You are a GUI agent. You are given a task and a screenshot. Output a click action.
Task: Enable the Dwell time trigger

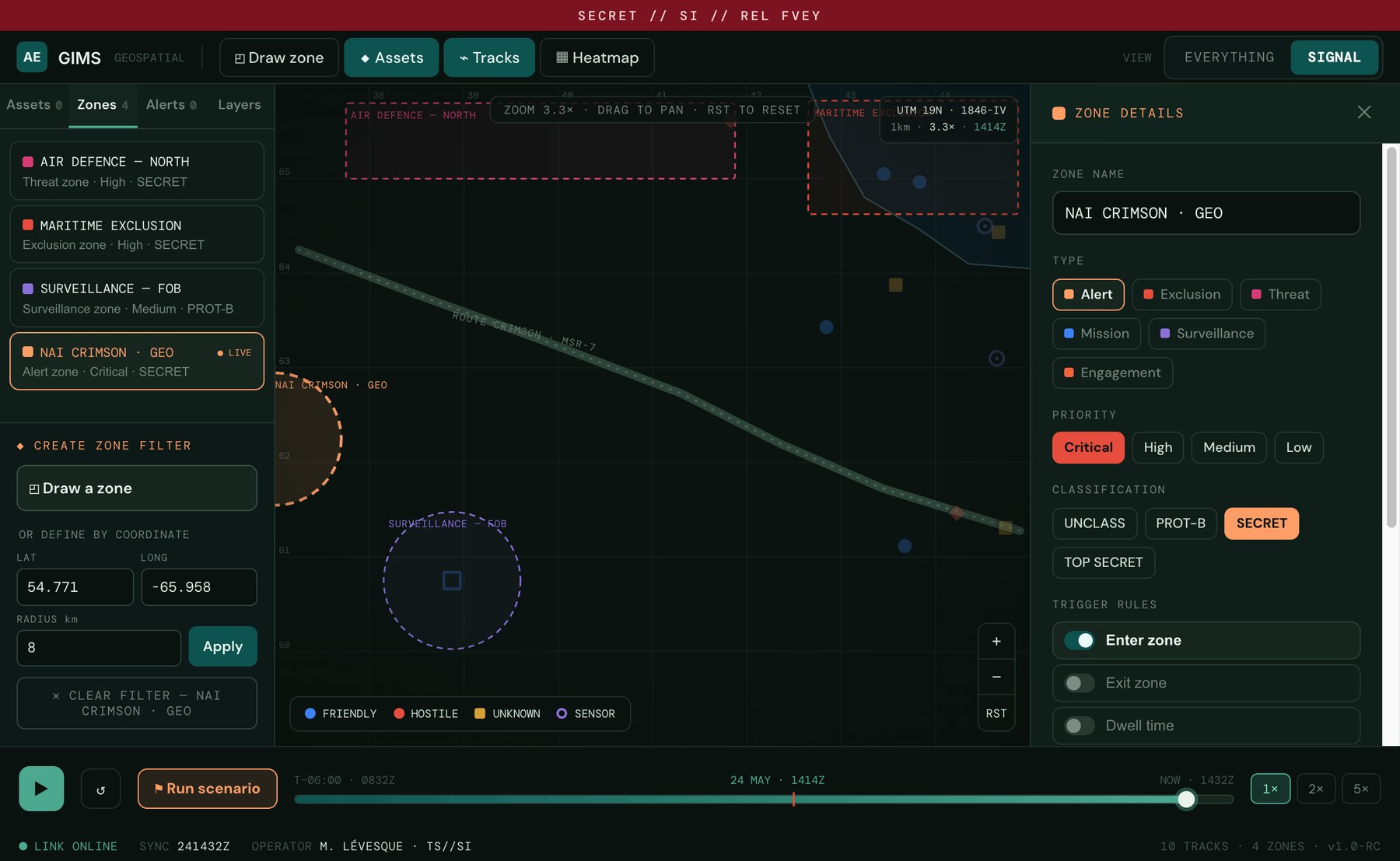[x=1080, y=726]
